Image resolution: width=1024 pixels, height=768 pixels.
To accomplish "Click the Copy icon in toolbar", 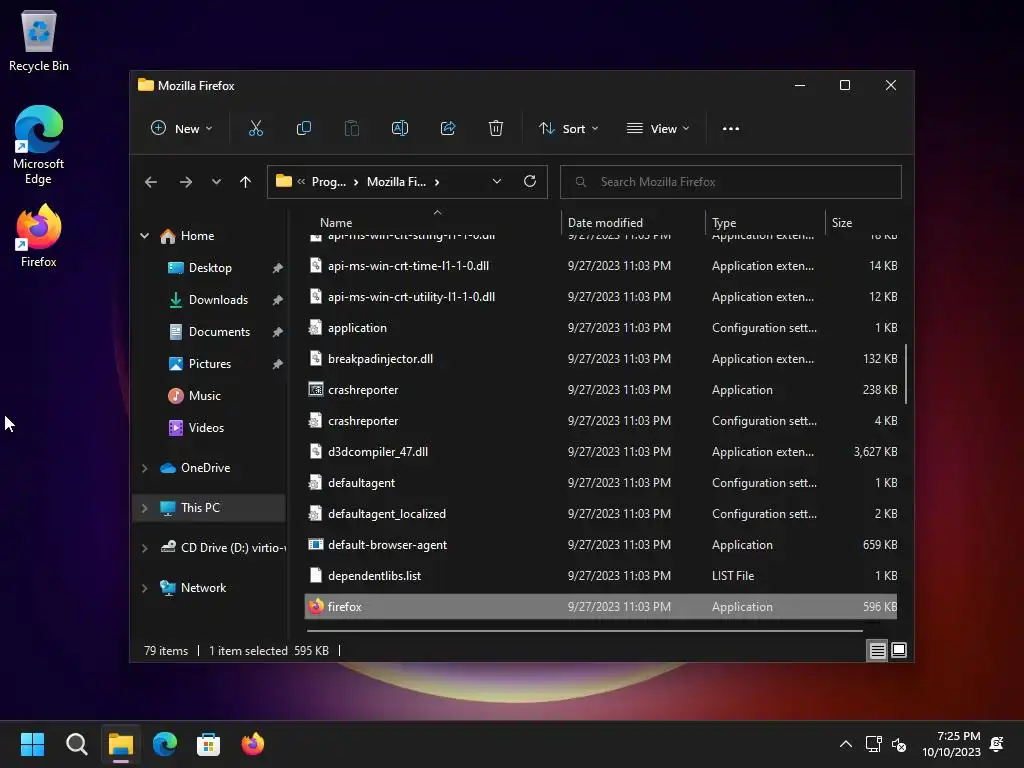I will click(304, 129).
